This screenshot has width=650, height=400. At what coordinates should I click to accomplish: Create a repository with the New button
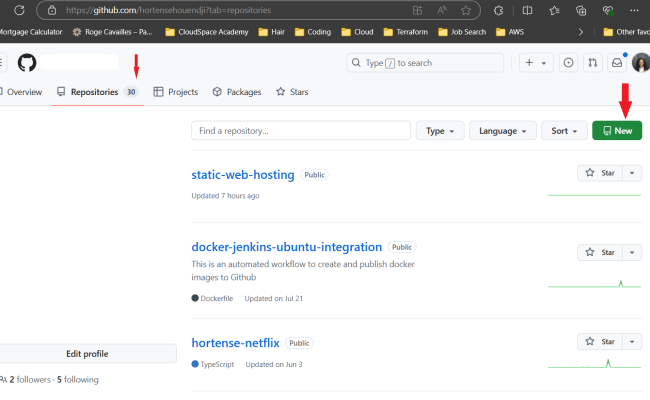coord(617,131)
